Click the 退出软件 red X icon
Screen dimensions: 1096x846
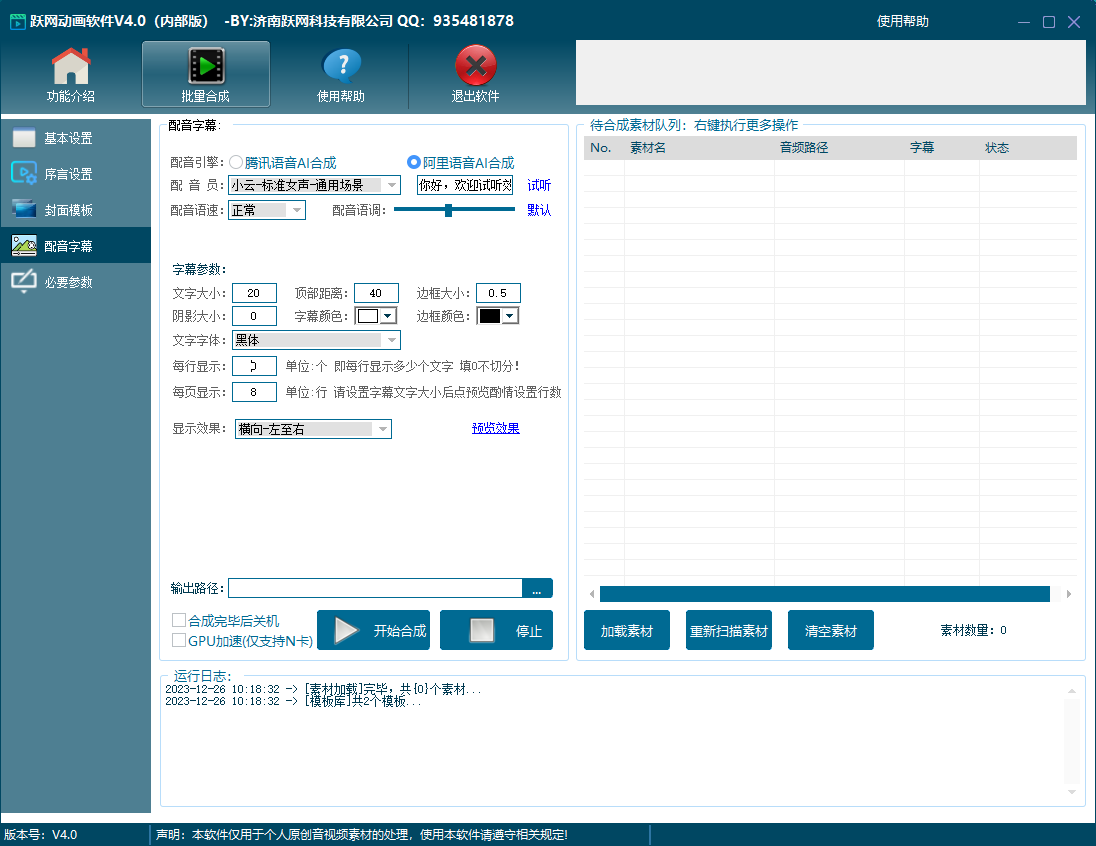click(x=475, y=67)
